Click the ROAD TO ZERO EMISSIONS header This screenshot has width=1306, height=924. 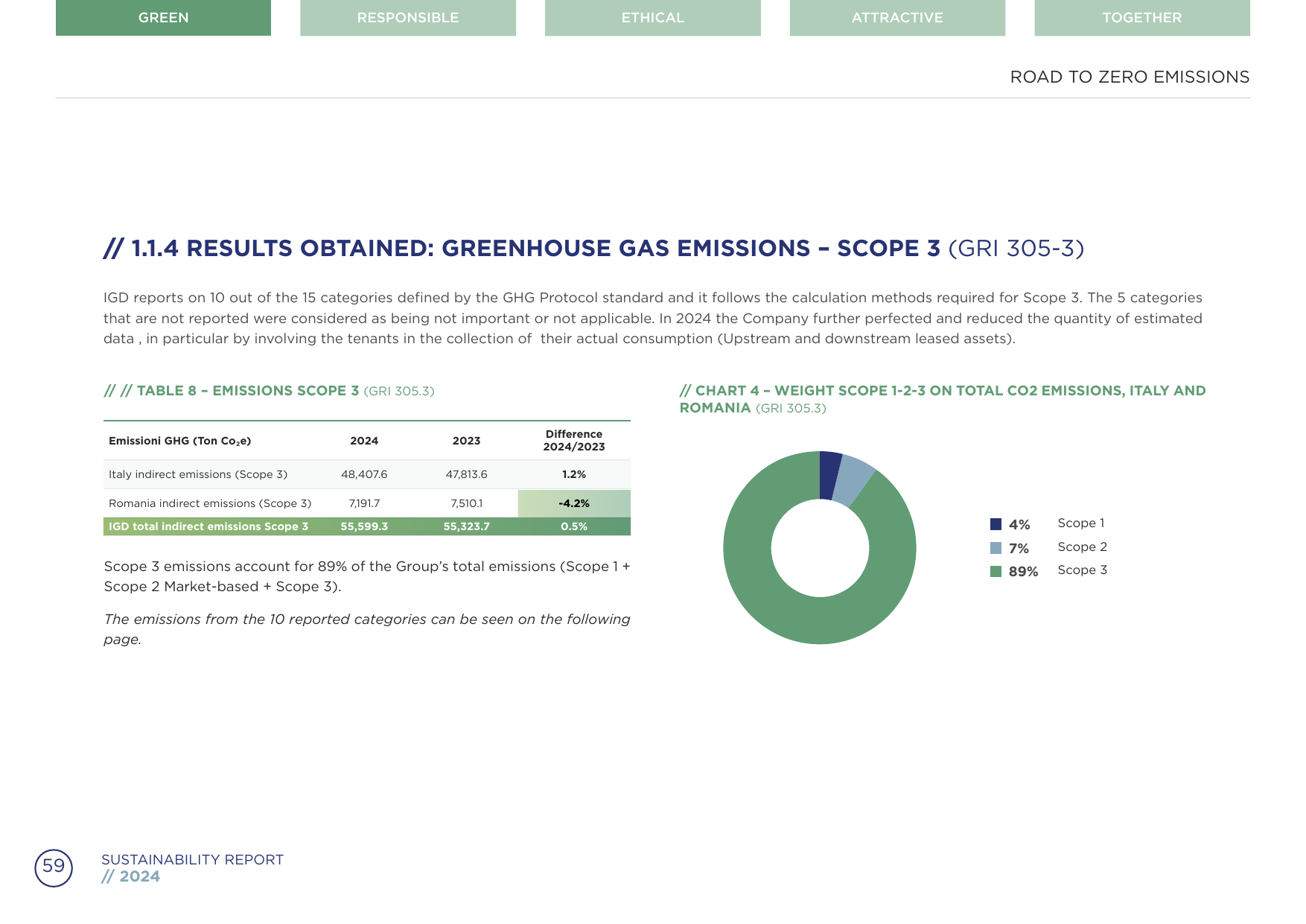click(x=1130, y=77)
